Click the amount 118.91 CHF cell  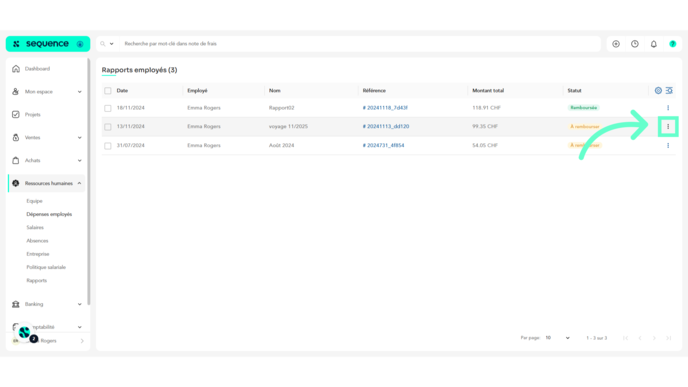click(486, 108)
